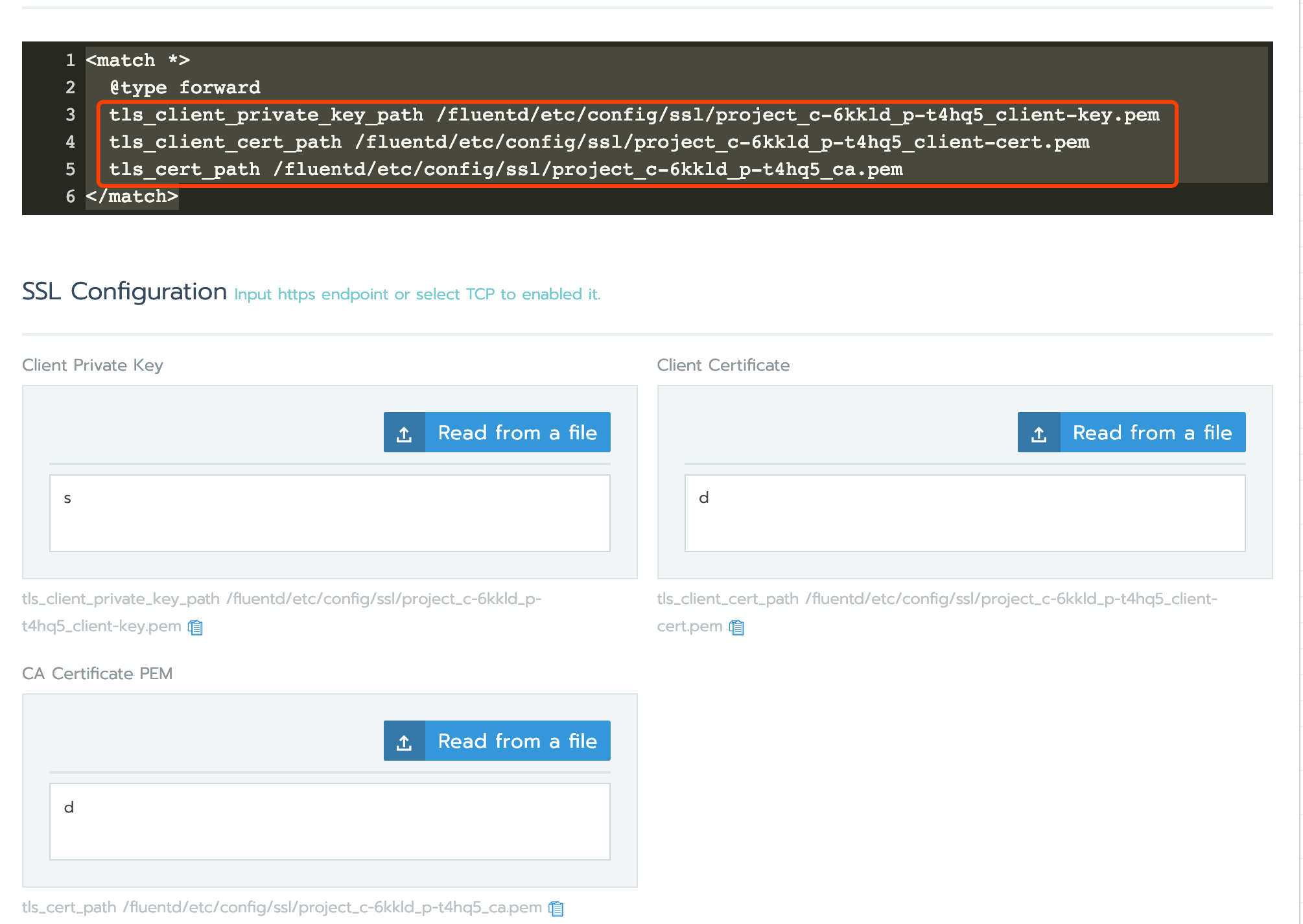Image resolution: width=1303 pixels, height=924 pixels.
Task: Click upload icon in Client Certificate box
Action: click(1039, 432)
